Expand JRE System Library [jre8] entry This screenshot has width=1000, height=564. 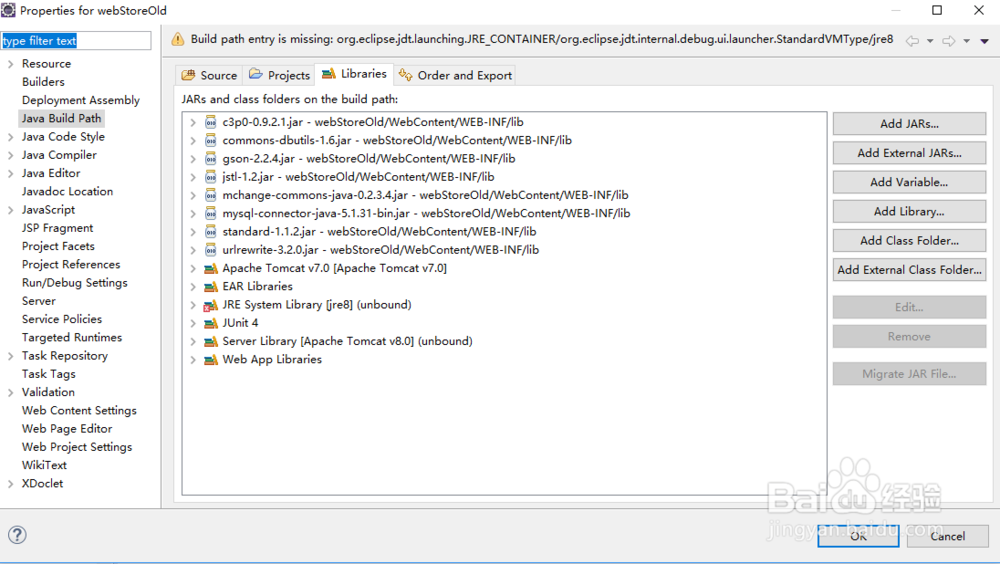[193, 305]
